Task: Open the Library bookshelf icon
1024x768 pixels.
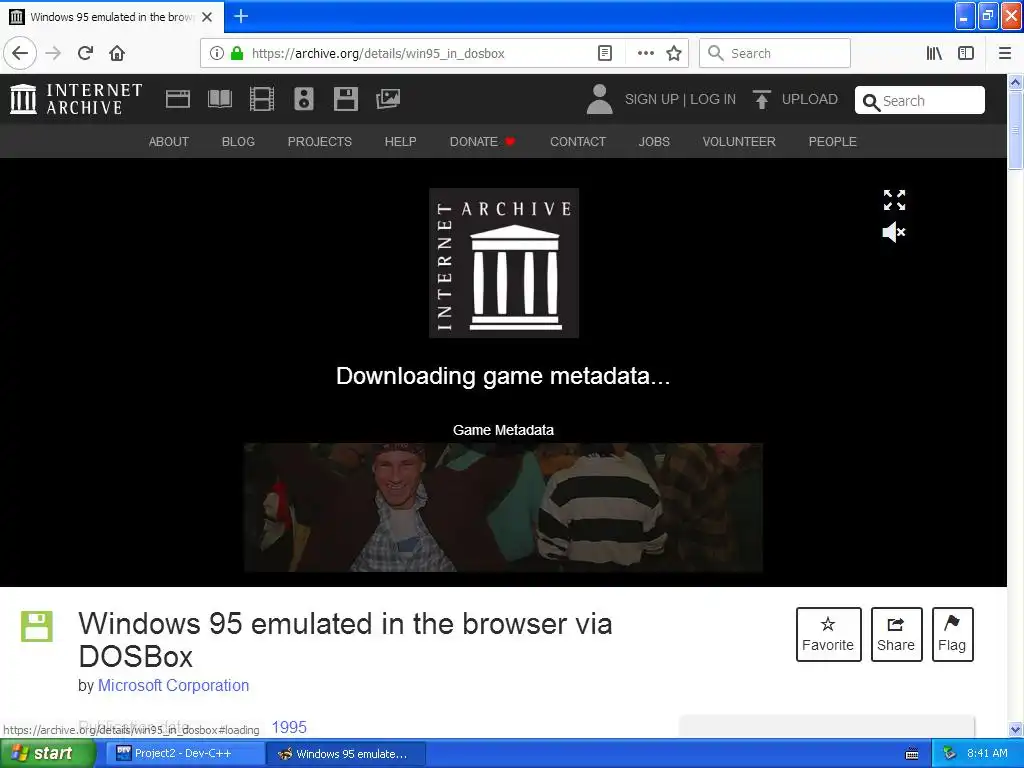Action: coord(934,53)
